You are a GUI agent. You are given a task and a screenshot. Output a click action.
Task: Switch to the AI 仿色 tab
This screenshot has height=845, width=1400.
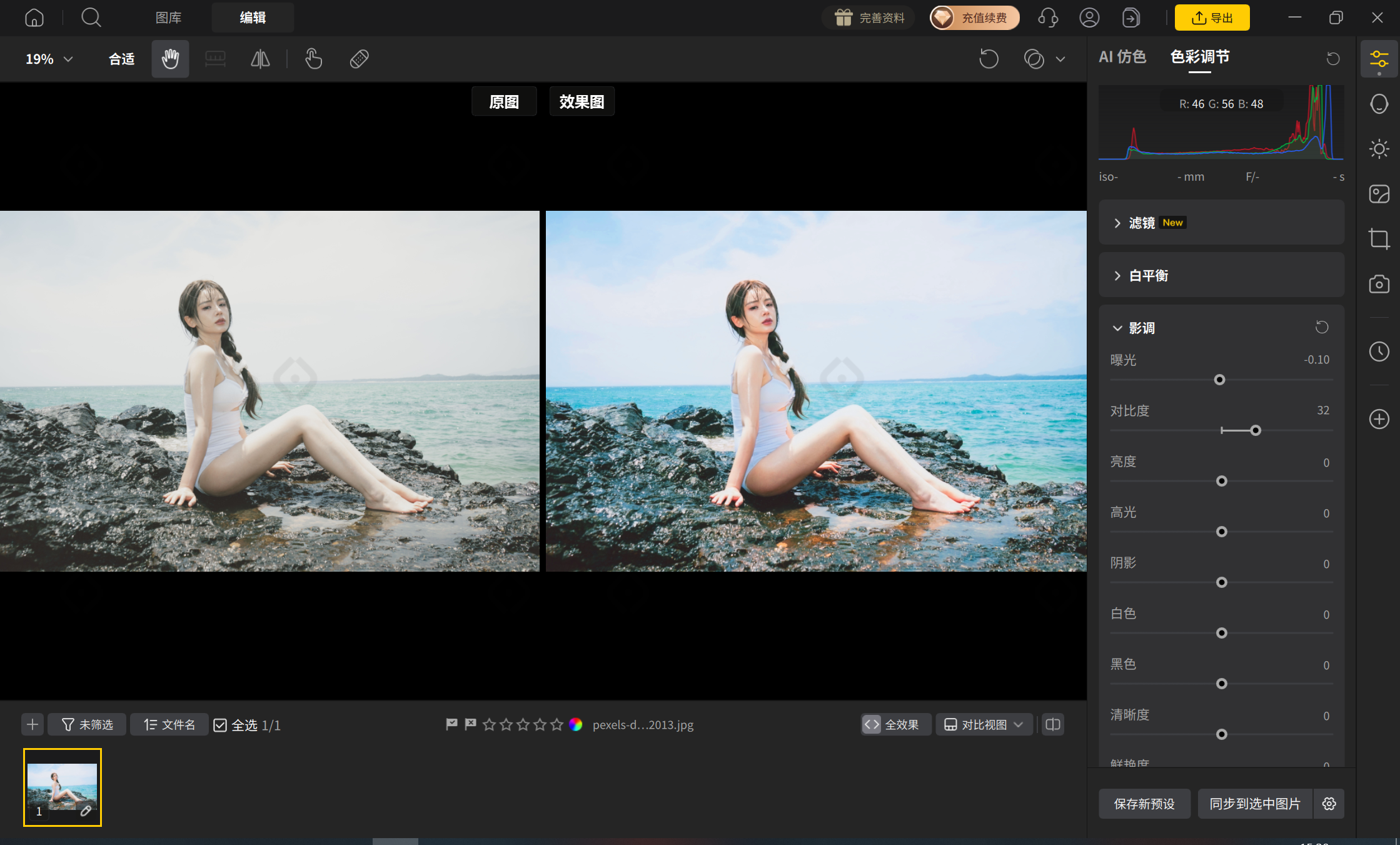pos(1122,57)
